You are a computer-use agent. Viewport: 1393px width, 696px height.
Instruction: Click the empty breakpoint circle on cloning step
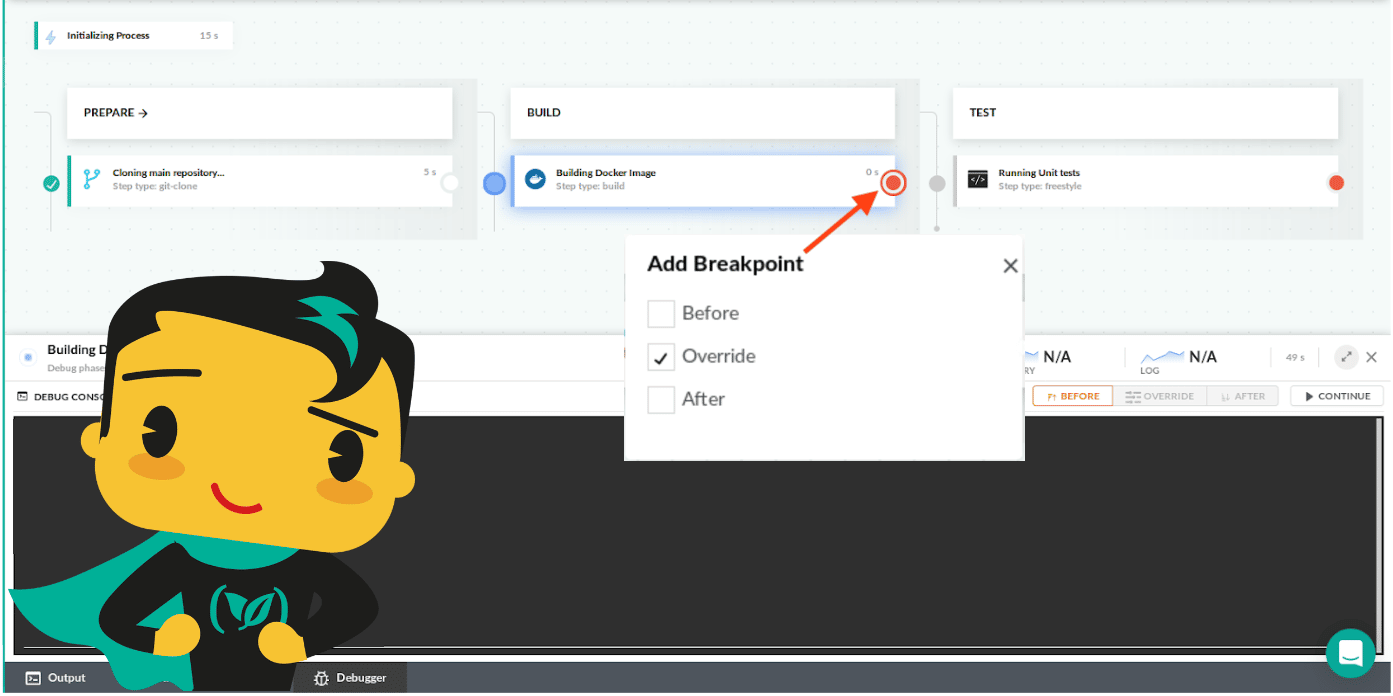(450, 183)
